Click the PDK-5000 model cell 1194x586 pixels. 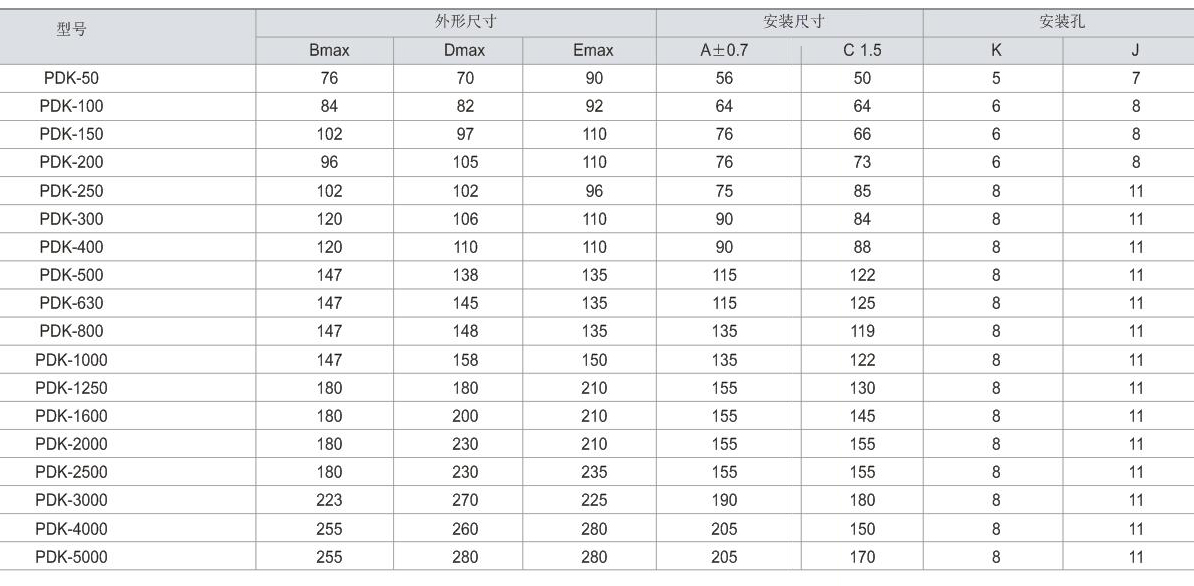pyautogui.click(x=71, y=557)
